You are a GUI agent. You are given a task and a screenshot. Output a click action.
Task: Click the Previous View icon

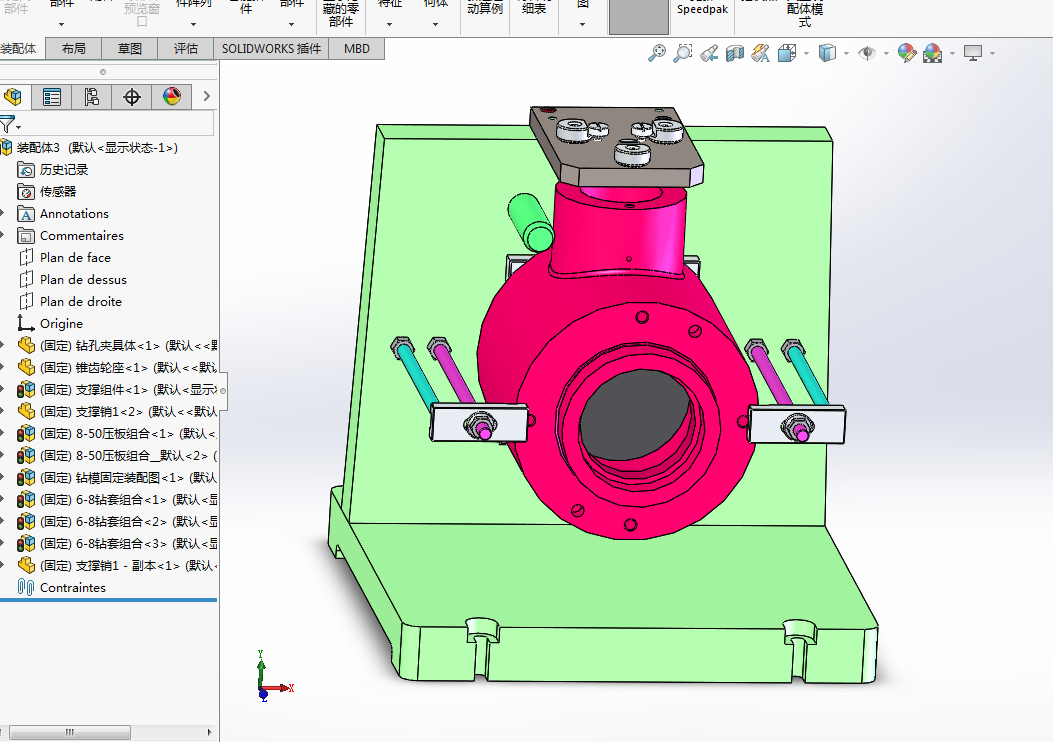click(709, 53)
